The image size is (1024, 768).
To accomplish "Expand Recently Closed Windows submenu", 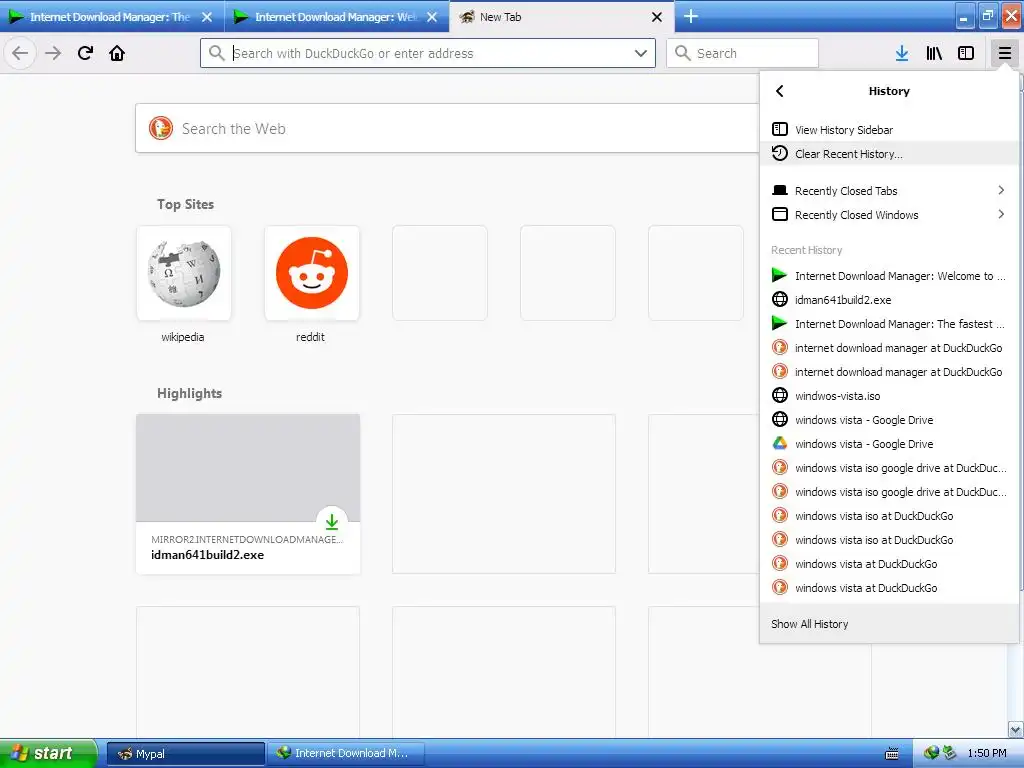I will [x=889, y=215].
